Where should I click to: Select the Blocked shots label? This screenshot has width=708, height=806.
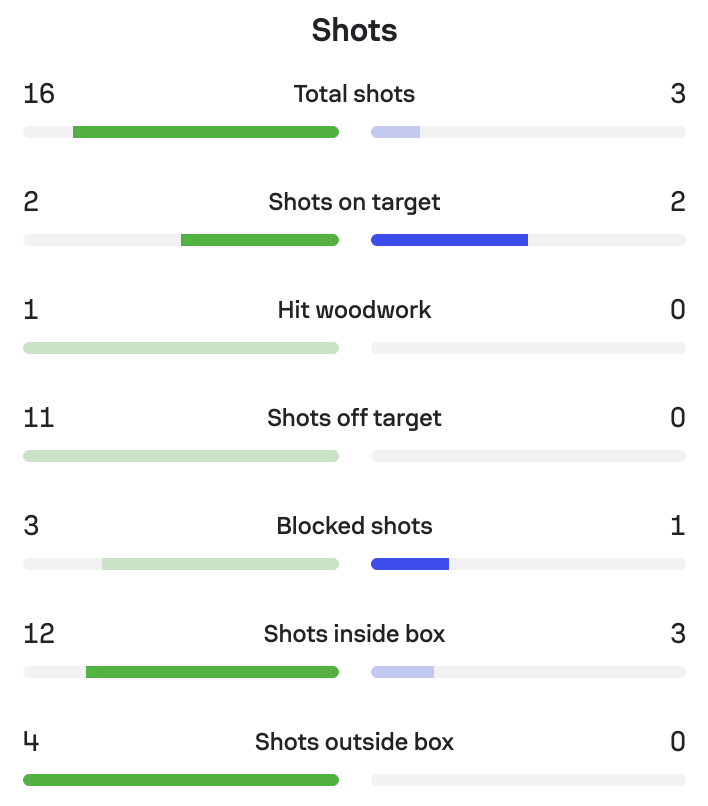(x=354, y=526)
